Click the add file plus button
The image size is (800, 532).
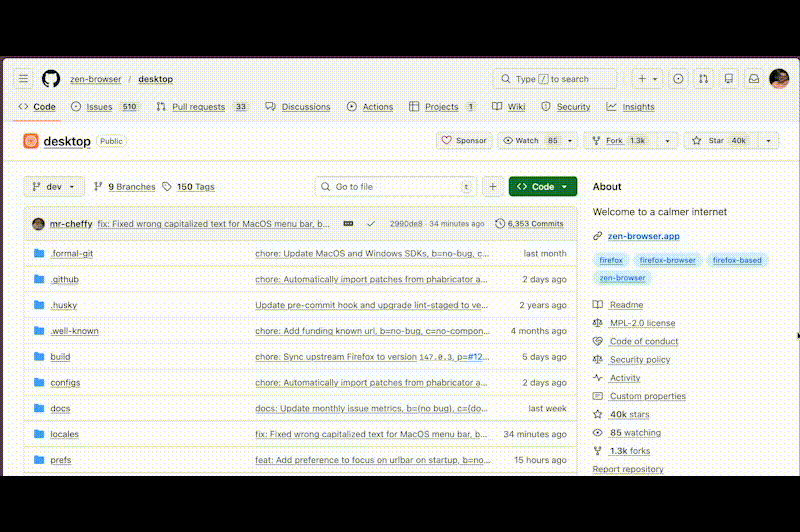tap(492, 187)
